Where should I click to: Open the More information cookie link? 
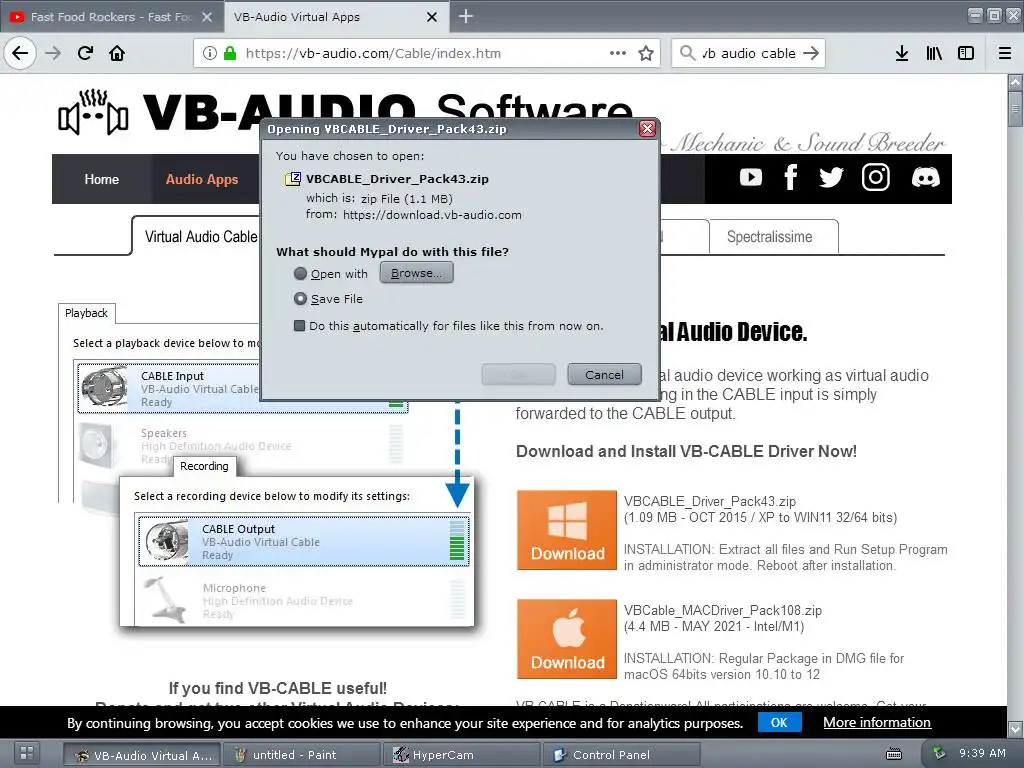[876, 722]
